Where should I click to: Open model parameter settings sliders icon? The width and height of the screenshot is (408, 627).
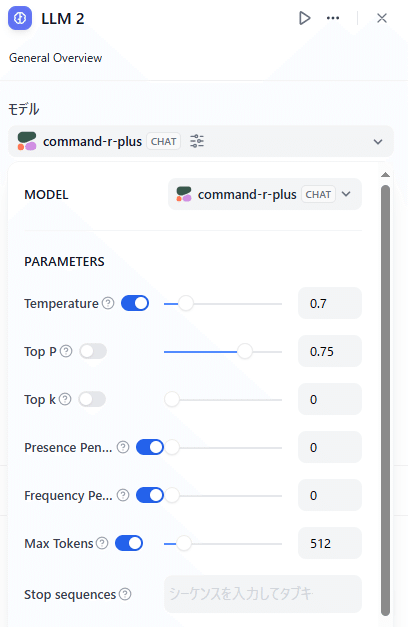[x=197, y=141]
